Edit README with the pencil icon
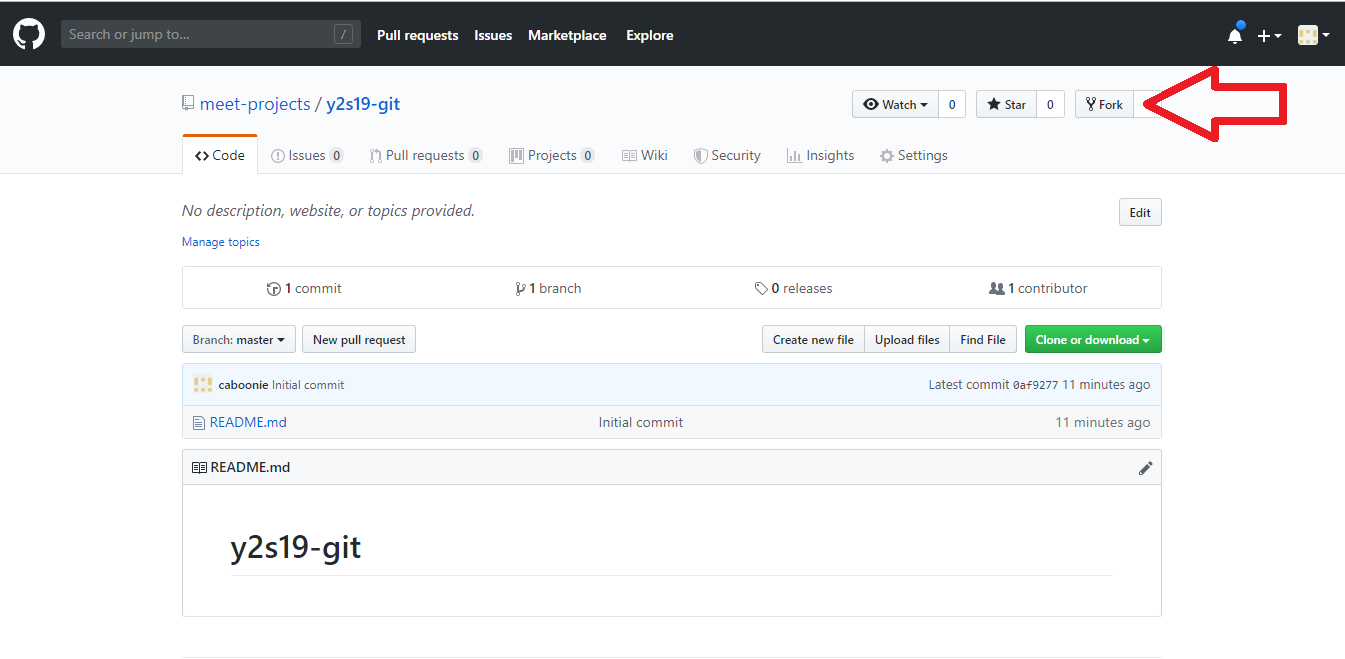1345x659 pixels. [x=1146, y=468]
